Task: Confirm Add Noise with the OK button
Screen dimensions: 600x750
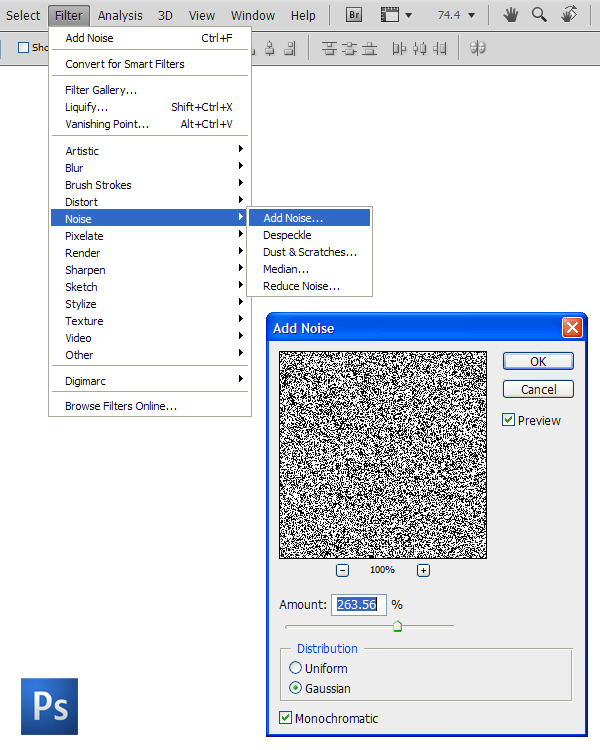Action: pyautogui.click(x=538, y=361)
